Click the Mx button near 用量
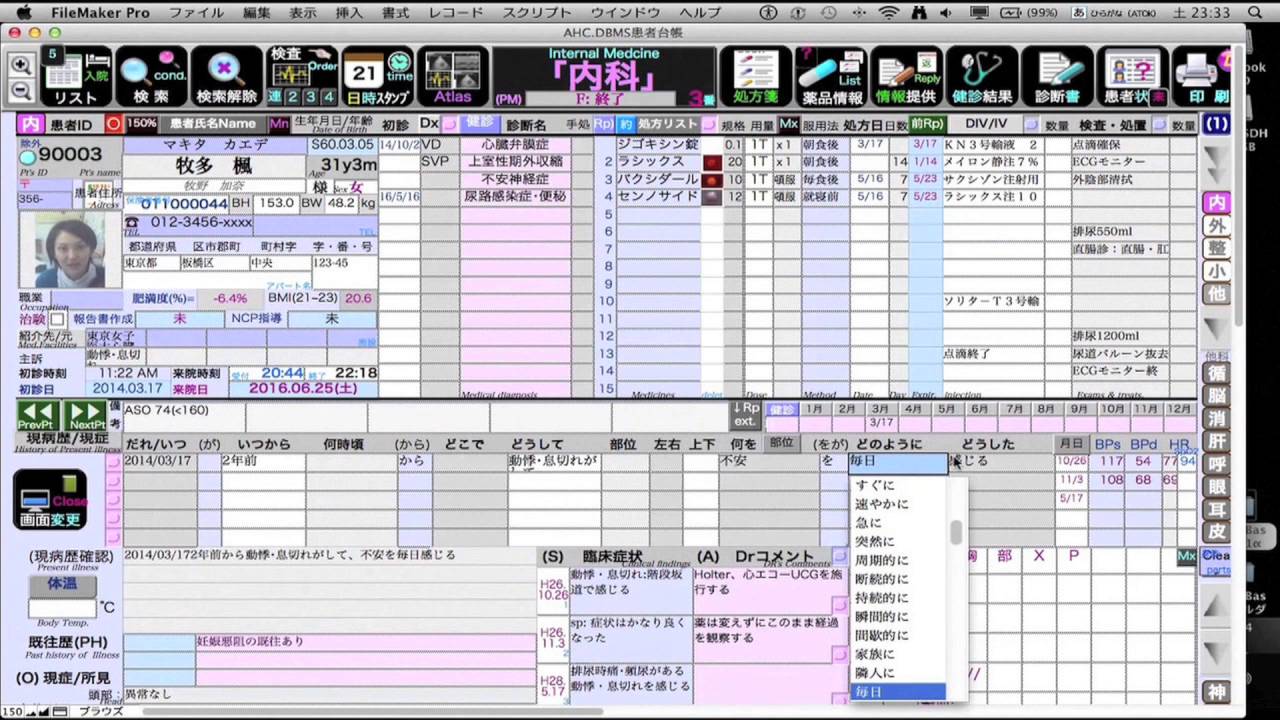 [788, 124]
